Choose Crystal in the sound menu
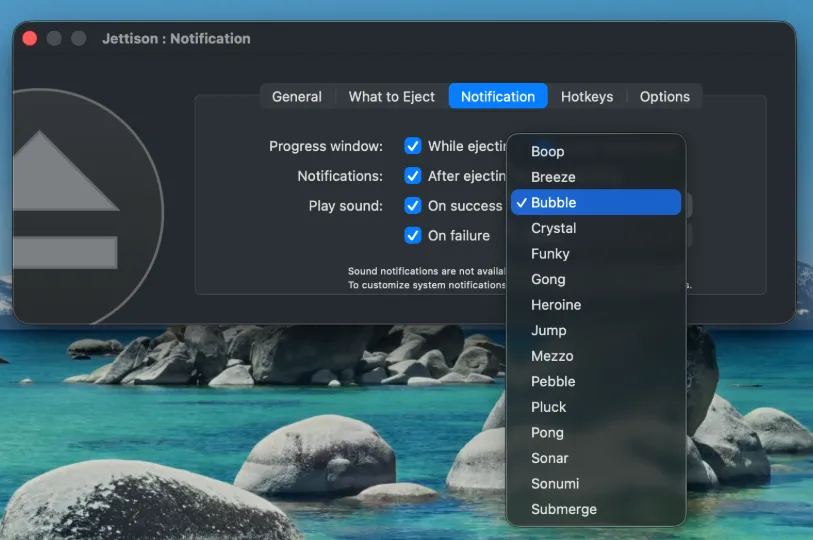The width and height of the screenshot is (813, 540). point(596,228)
